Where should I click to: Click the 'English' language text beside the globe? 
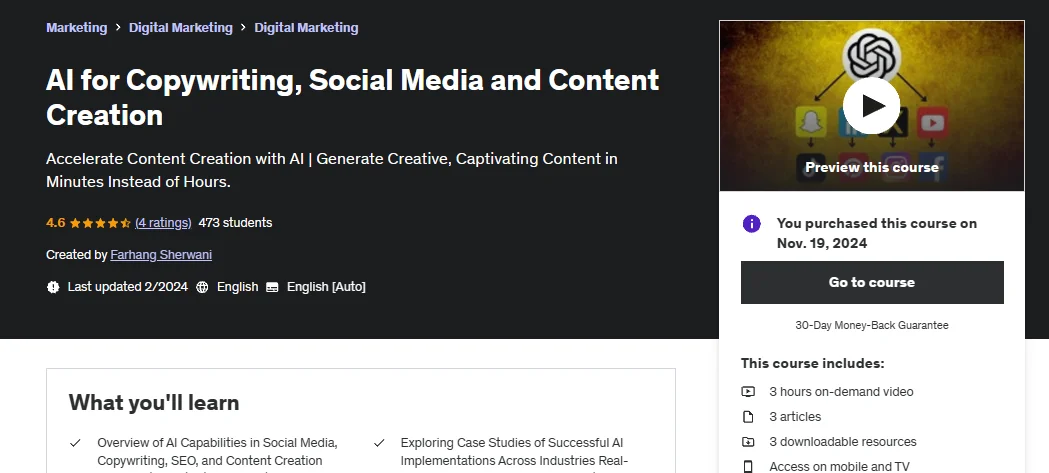point(237,287)
